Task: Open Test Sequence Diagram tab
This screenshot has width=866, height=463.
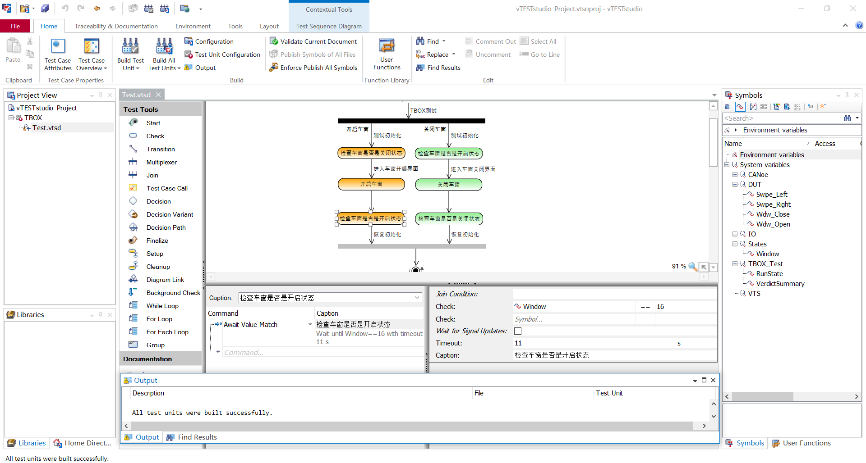Action: coord(329,26)
